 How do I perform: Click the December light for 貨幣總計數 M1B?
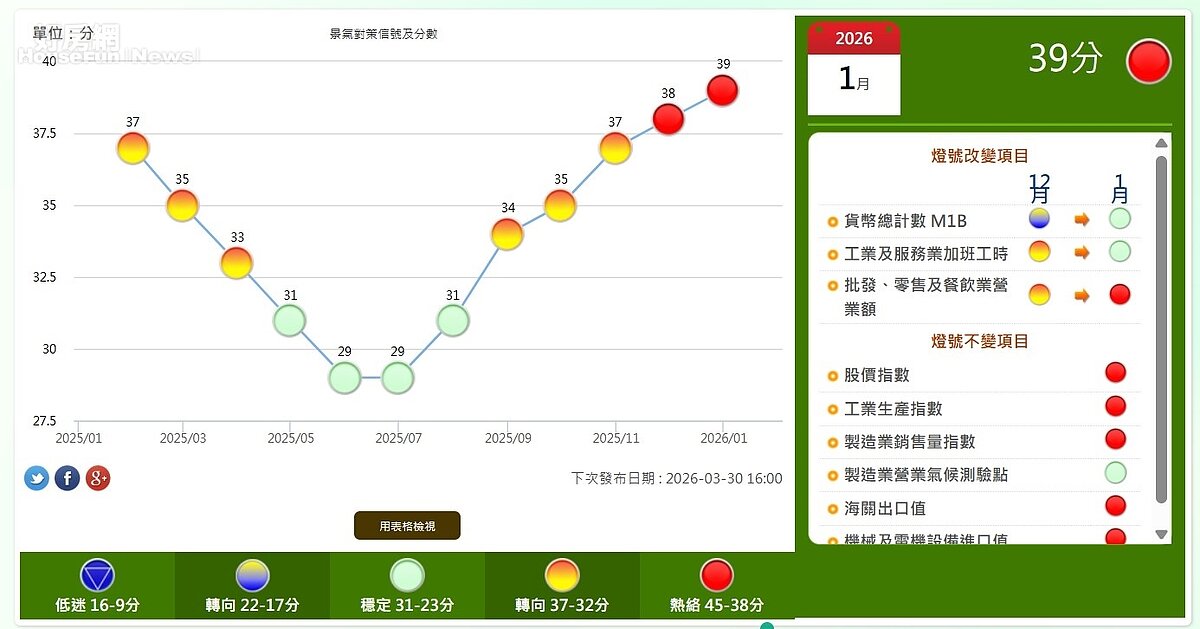[1040, 218]
